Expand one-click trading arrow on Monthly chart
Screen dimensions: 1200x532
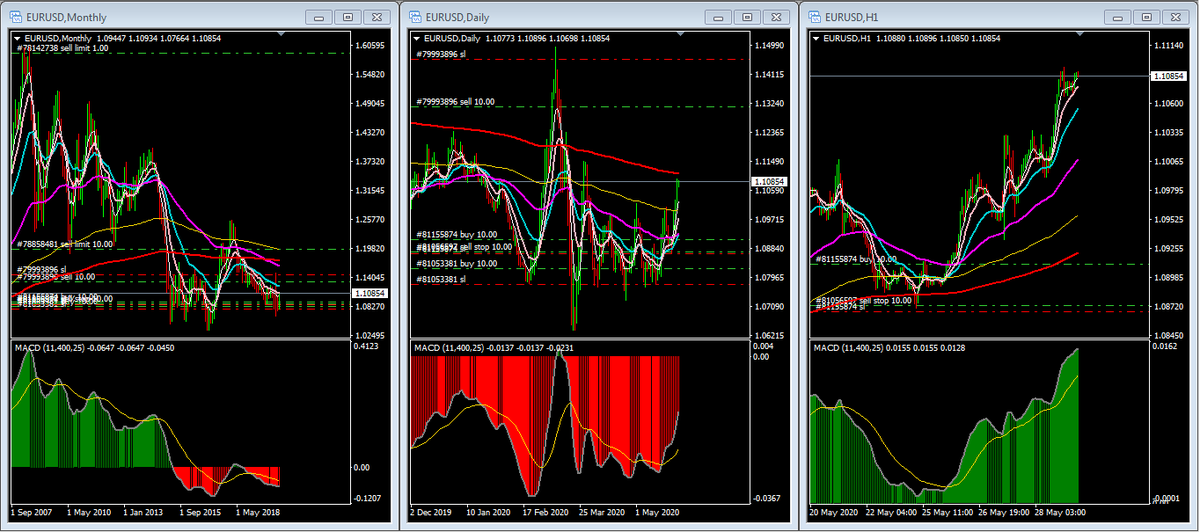17,38
